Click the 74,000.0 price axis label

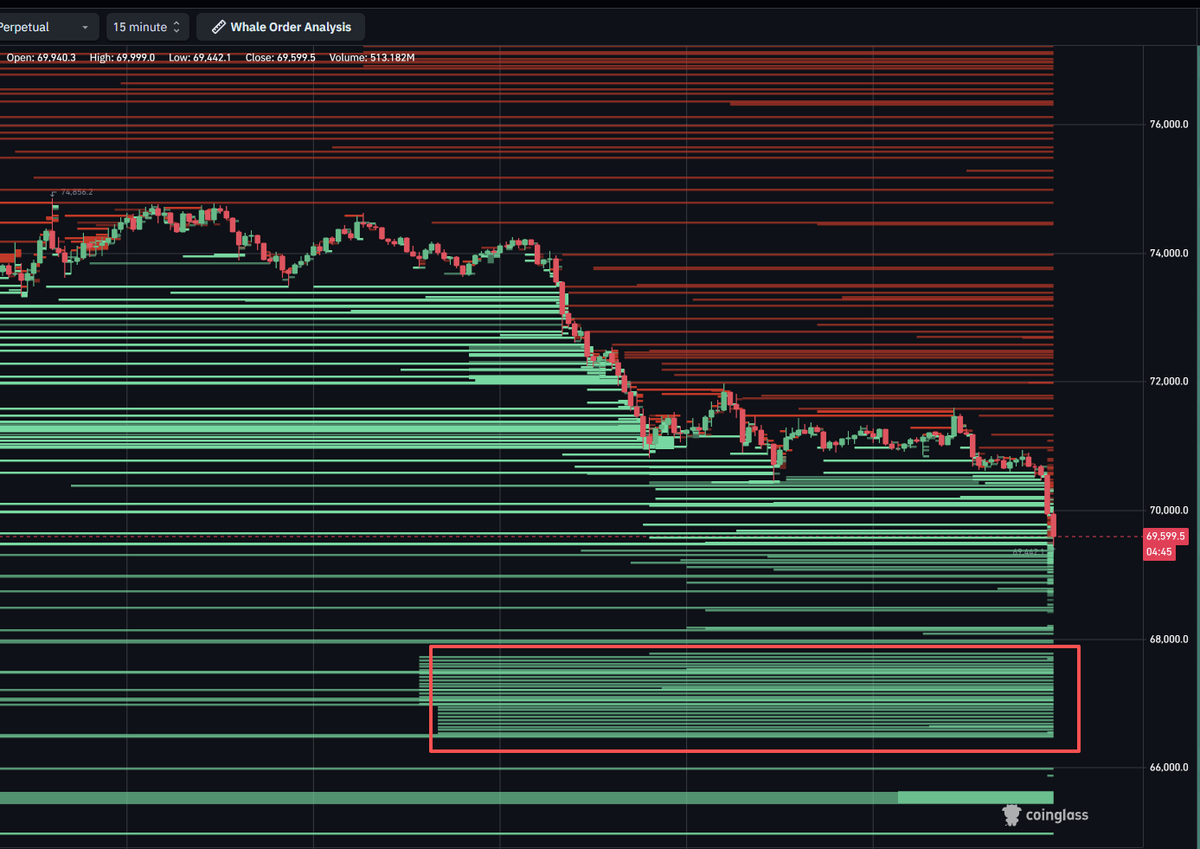(x=1168, y=253)
